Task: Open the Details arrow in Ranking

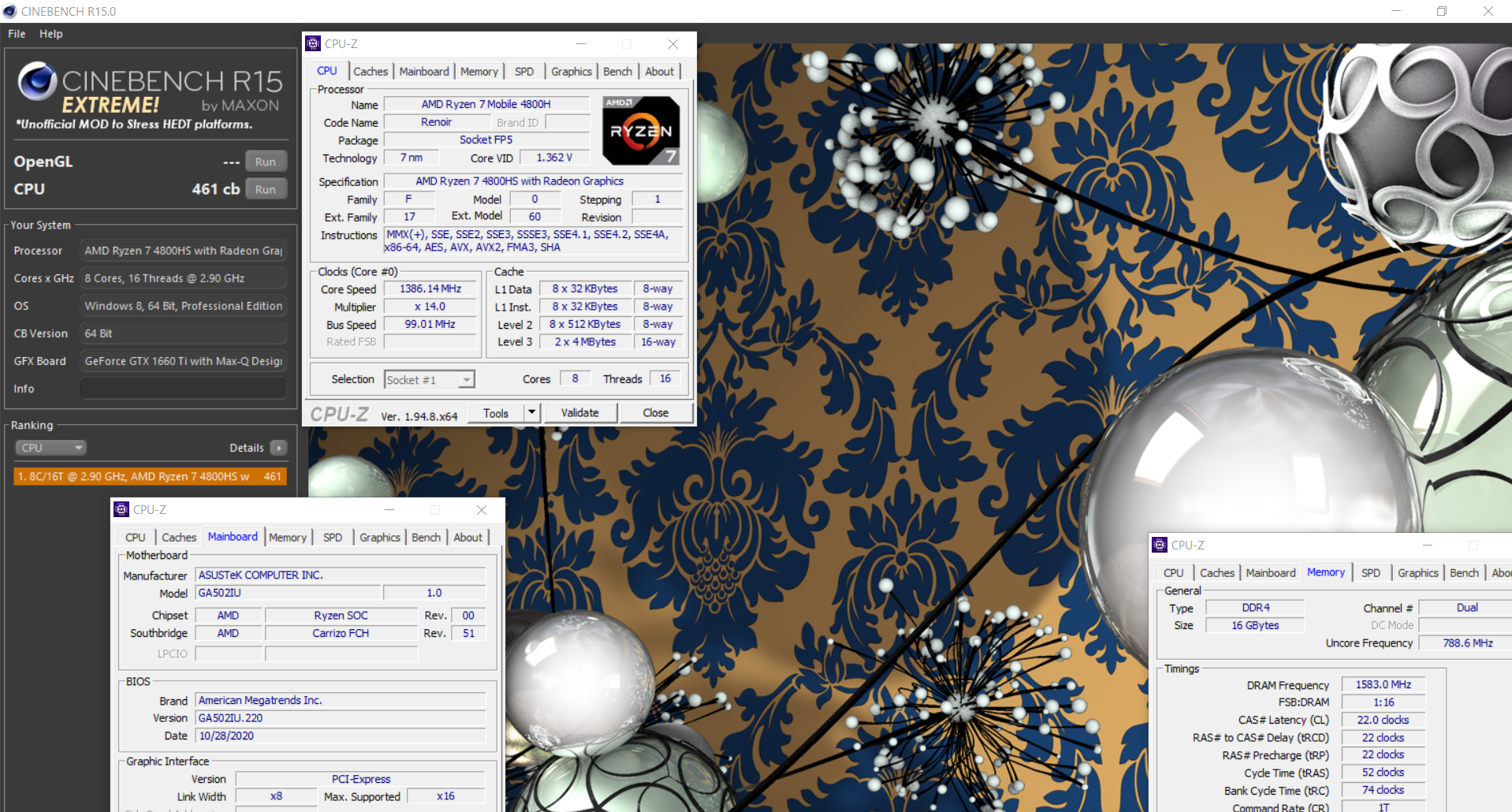Action: coord(278,448)
